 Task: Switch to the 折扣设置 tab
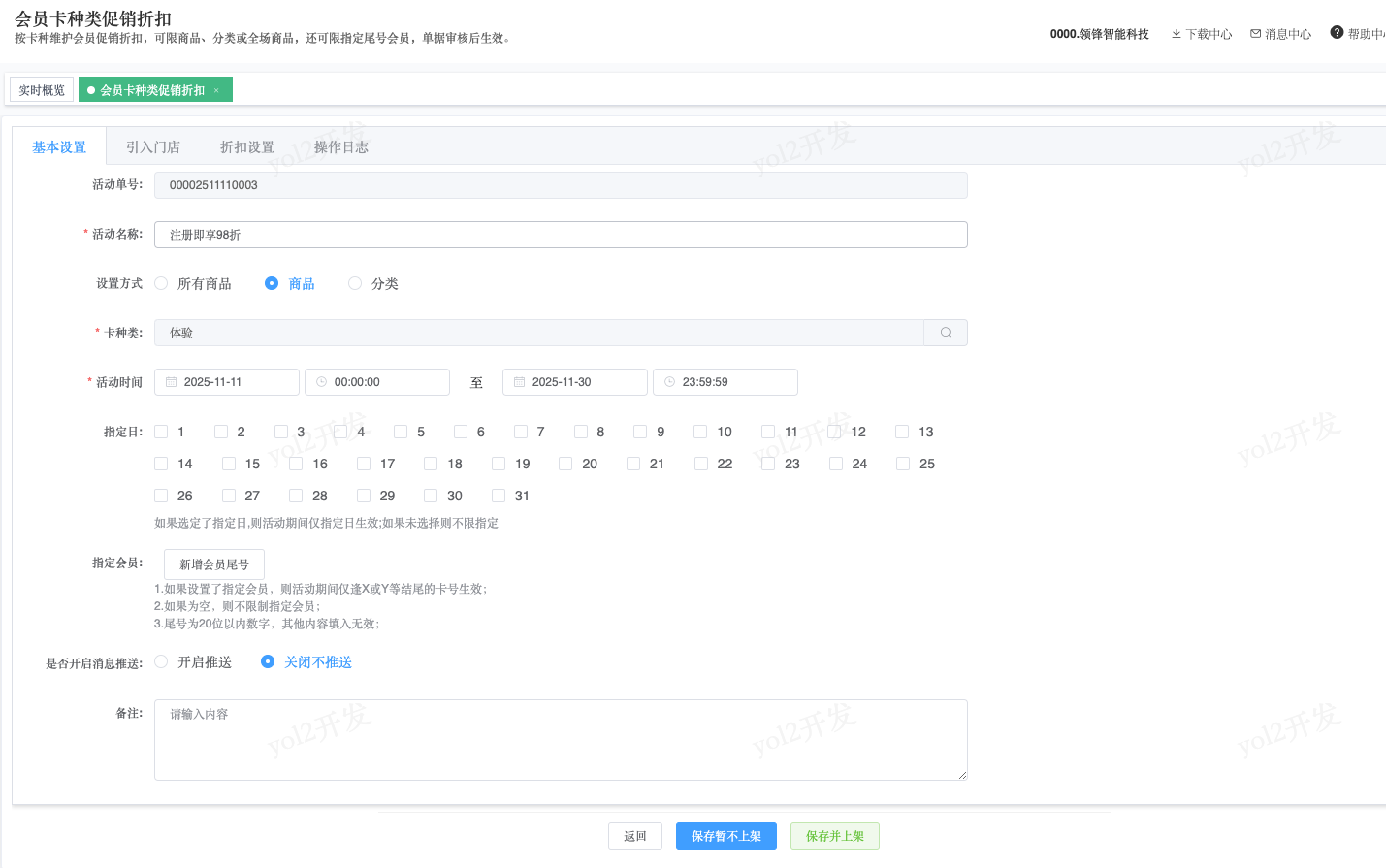[247, 147]
